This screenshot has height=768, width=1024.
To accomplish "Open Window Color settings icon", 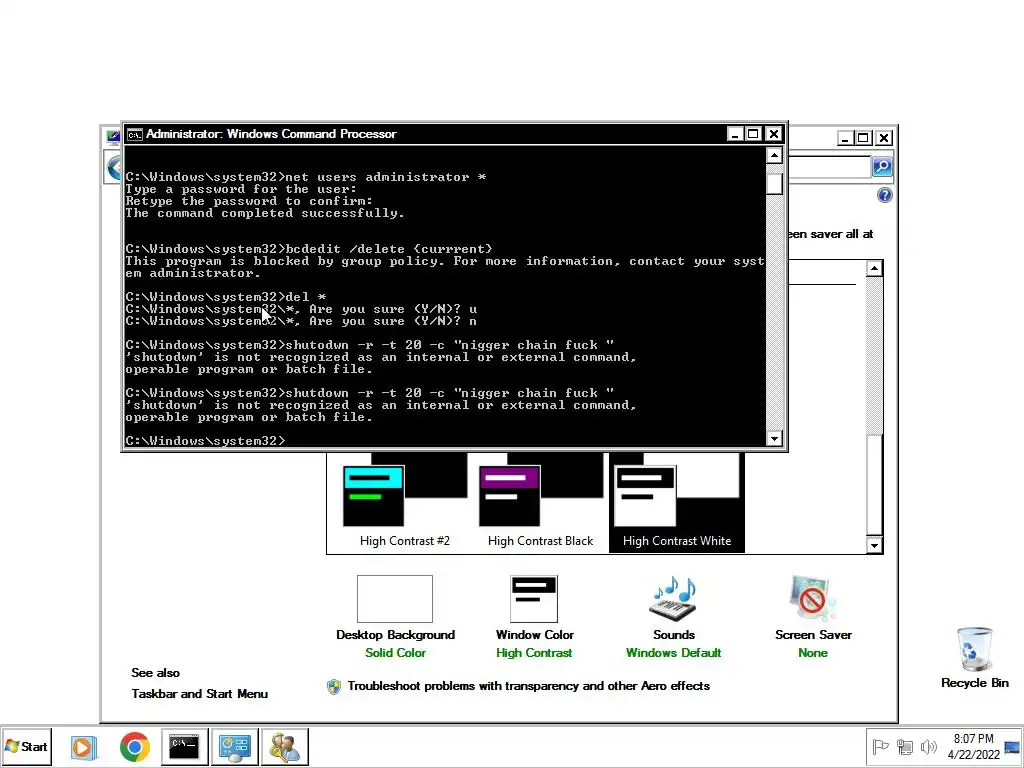I will tap(534, 599).
